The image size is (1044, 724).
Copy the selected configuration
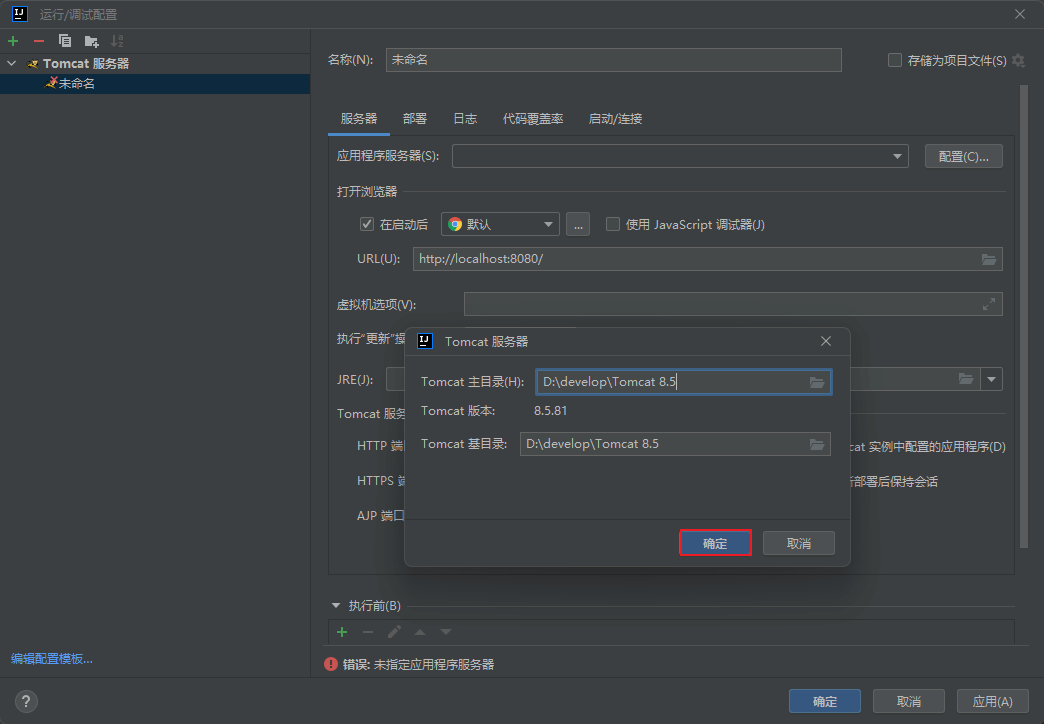tap(65, 41)
